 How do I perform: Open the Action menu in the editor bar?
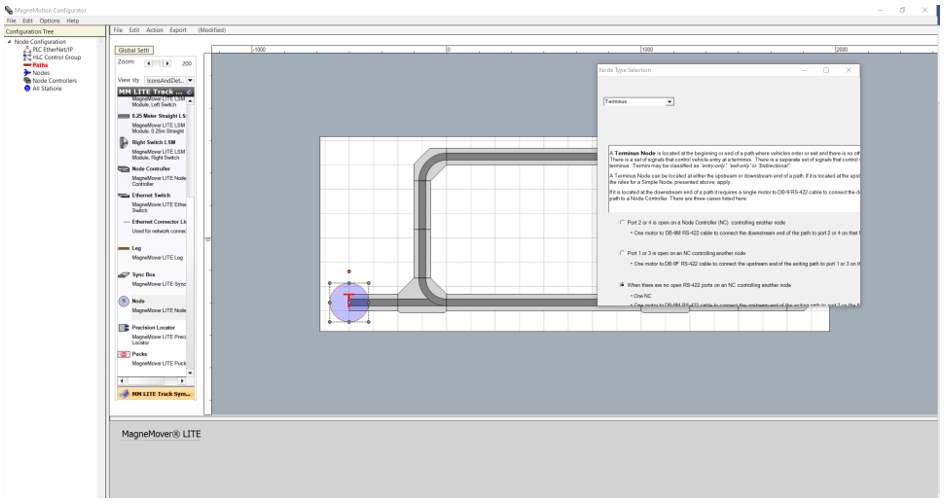154,30
